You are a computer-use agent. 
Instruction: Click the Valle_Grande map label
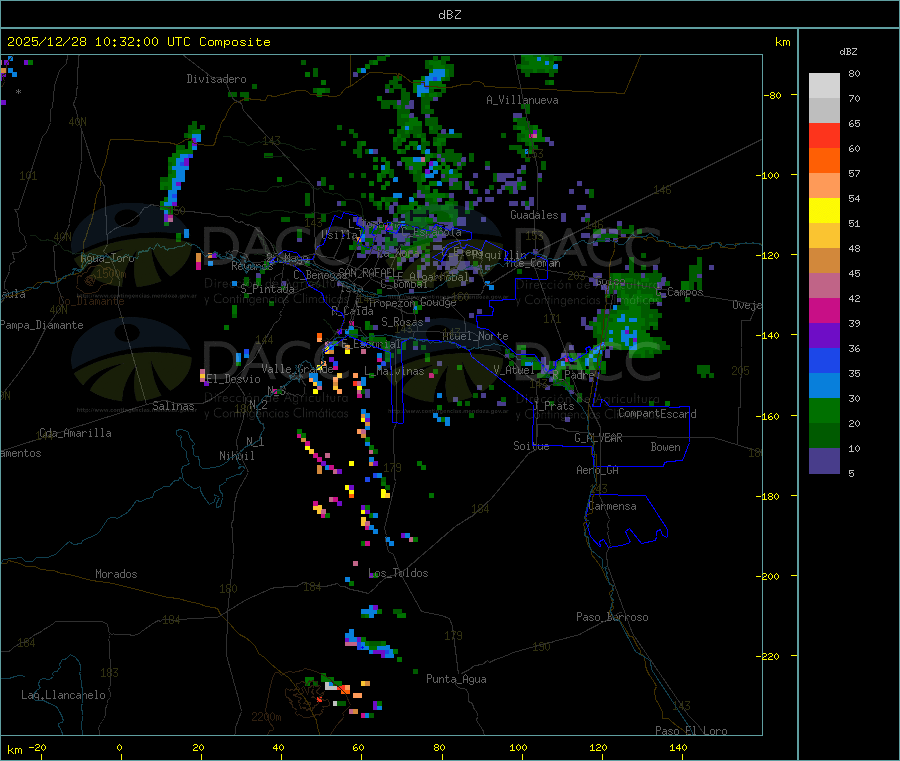[x=297, y=369]
